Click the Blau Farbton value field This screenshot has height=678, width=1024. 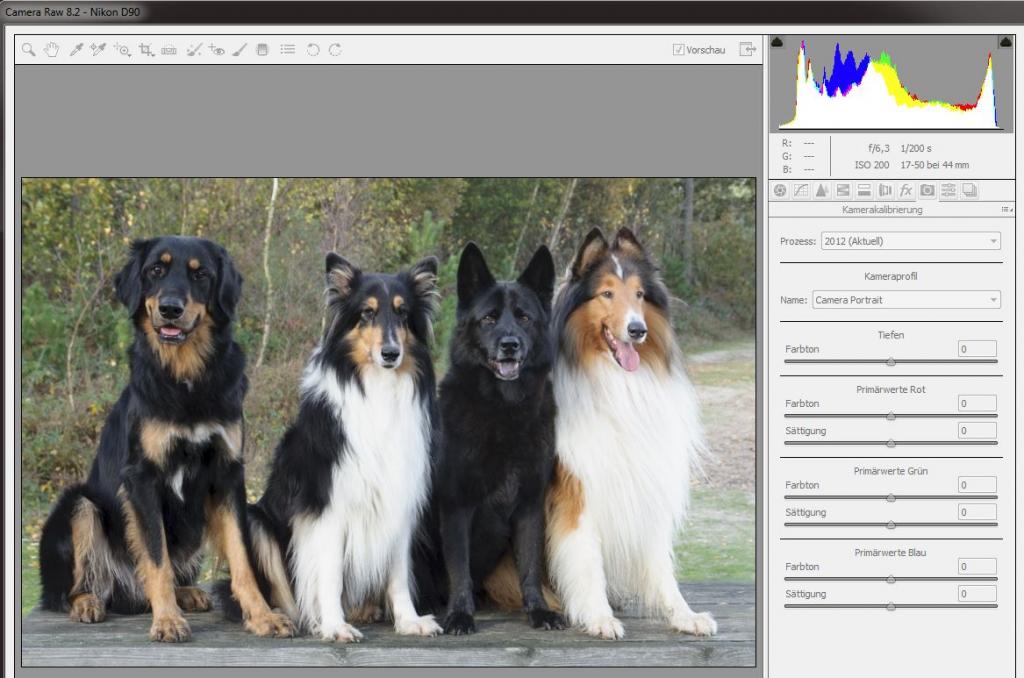pyautogui.click(x=977, y=566)
